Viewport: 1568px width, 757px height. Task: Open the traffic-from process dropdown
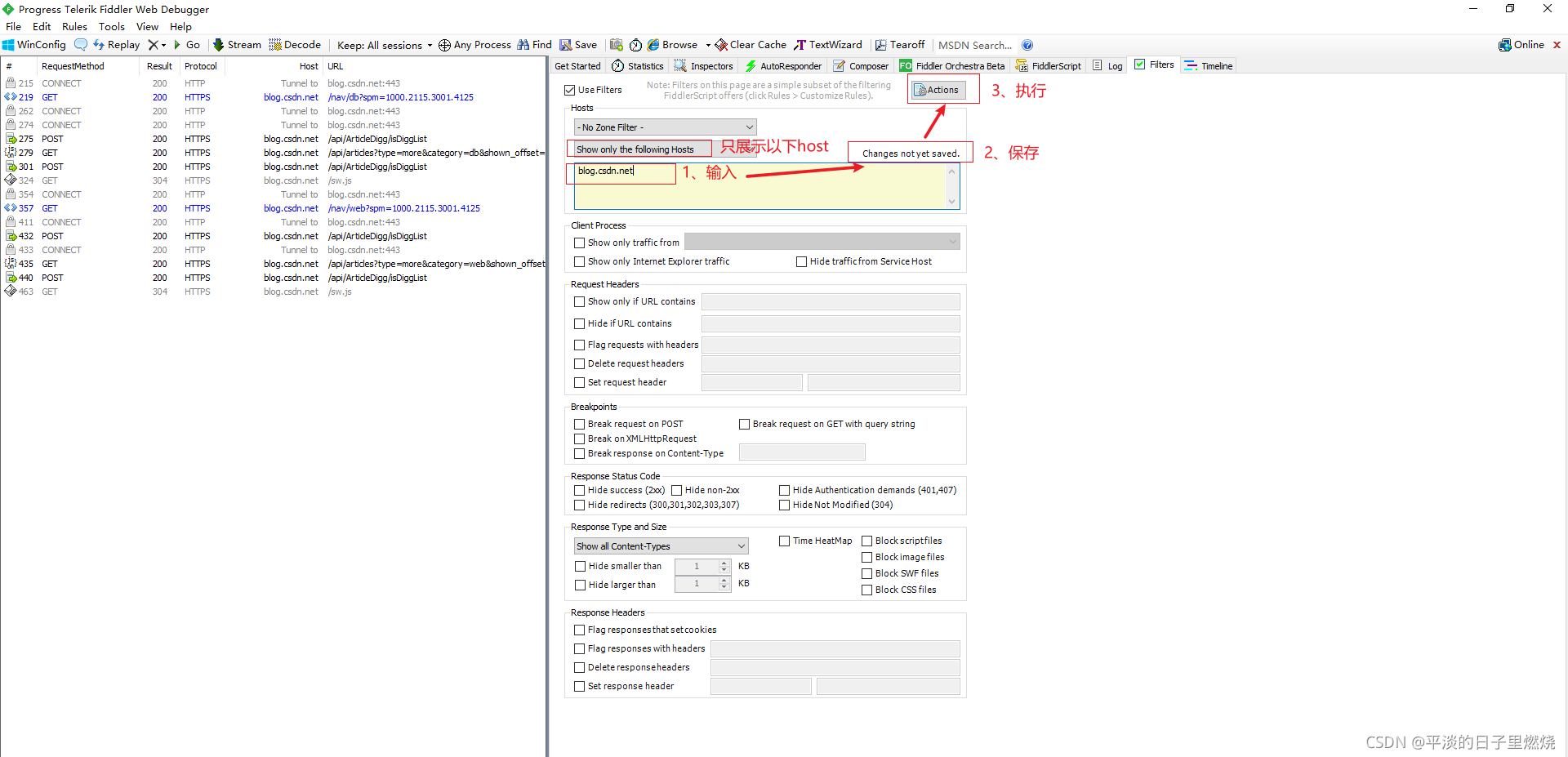pyautogui.click(x=822, y=242)
